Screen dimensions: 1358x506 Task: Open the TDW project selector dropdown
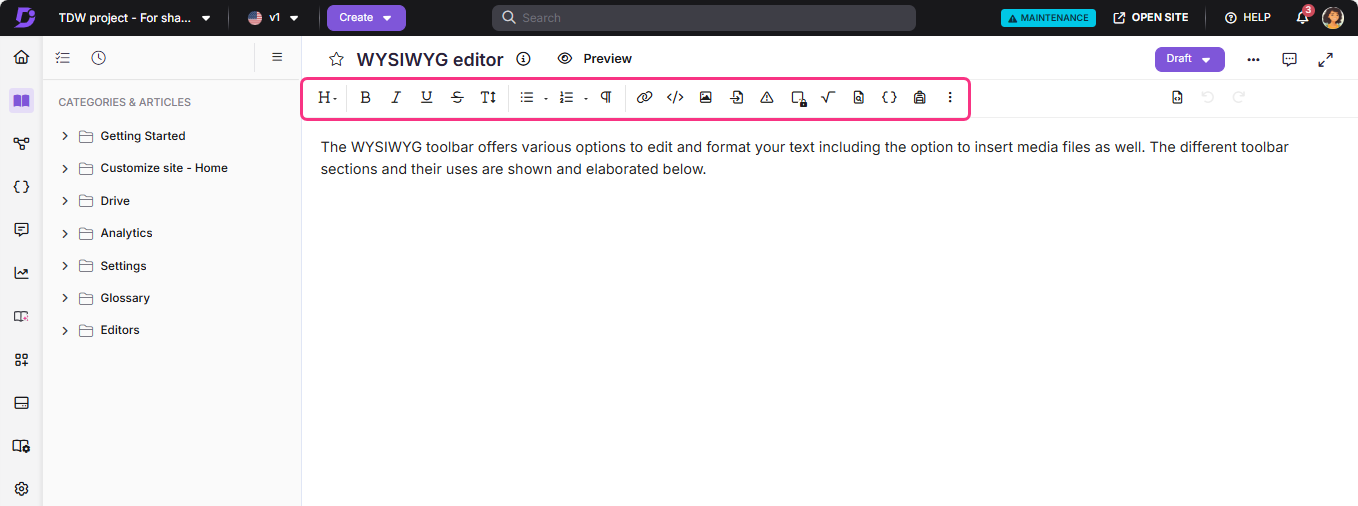coord(135,18)
